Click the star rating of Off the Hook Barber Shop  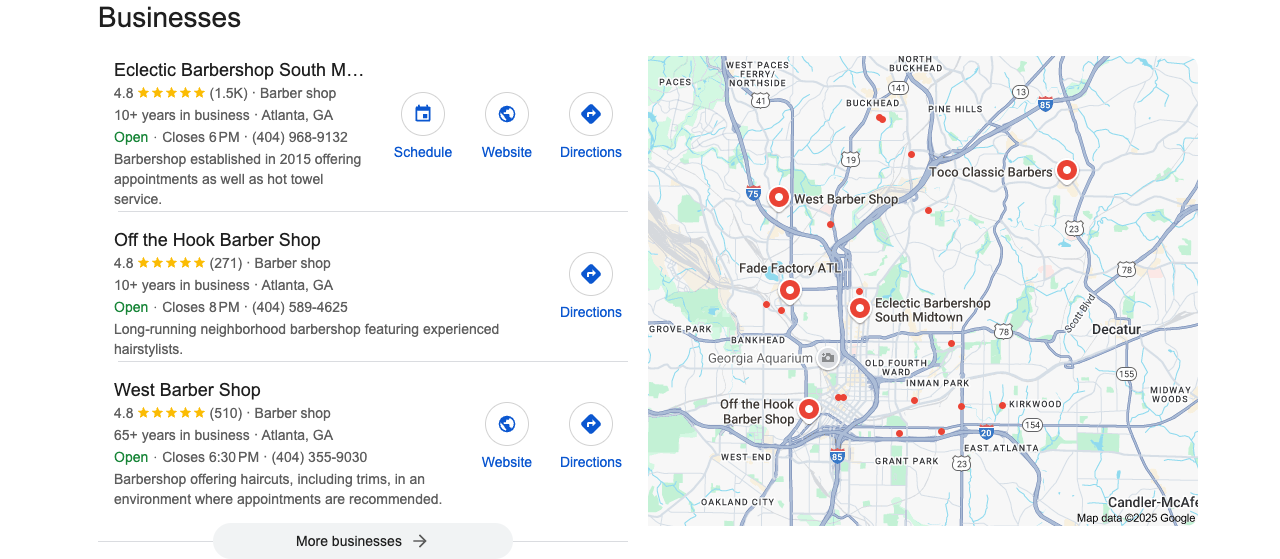click(x=171, y=263)
